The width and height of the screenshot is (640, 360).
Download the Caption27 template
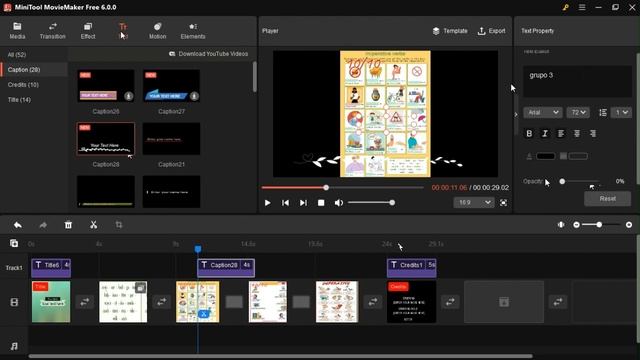click(194, 96)
